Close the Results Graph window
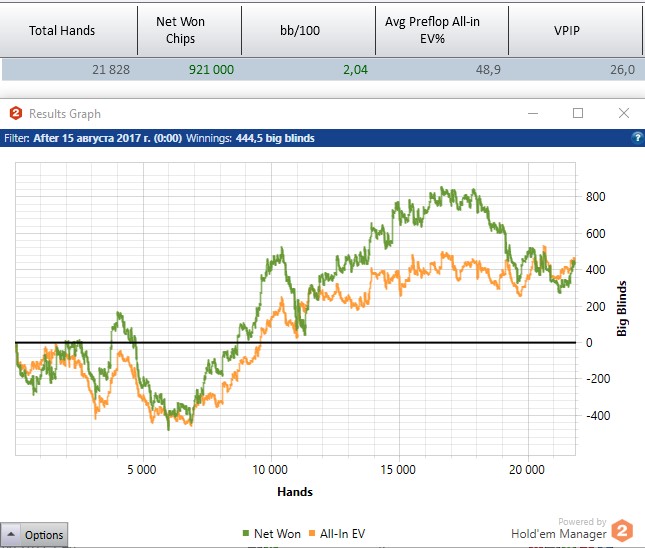645x548 pixels. pos(624,113)
